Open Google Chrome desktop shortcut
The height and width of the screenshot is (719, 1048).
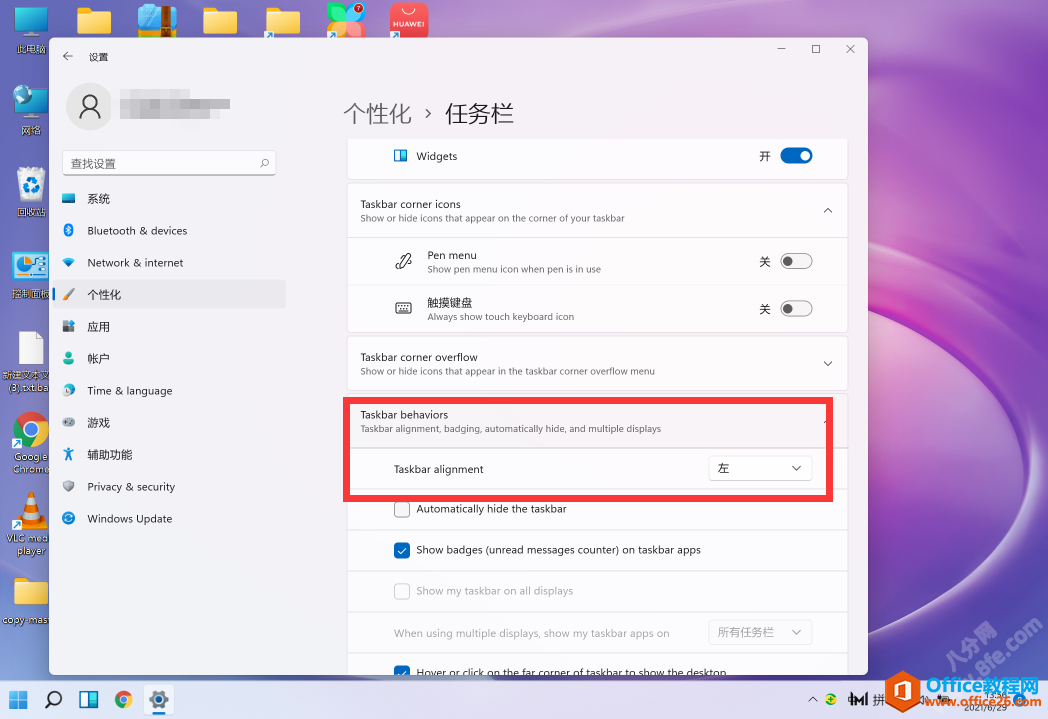click(x=31, y=444)
